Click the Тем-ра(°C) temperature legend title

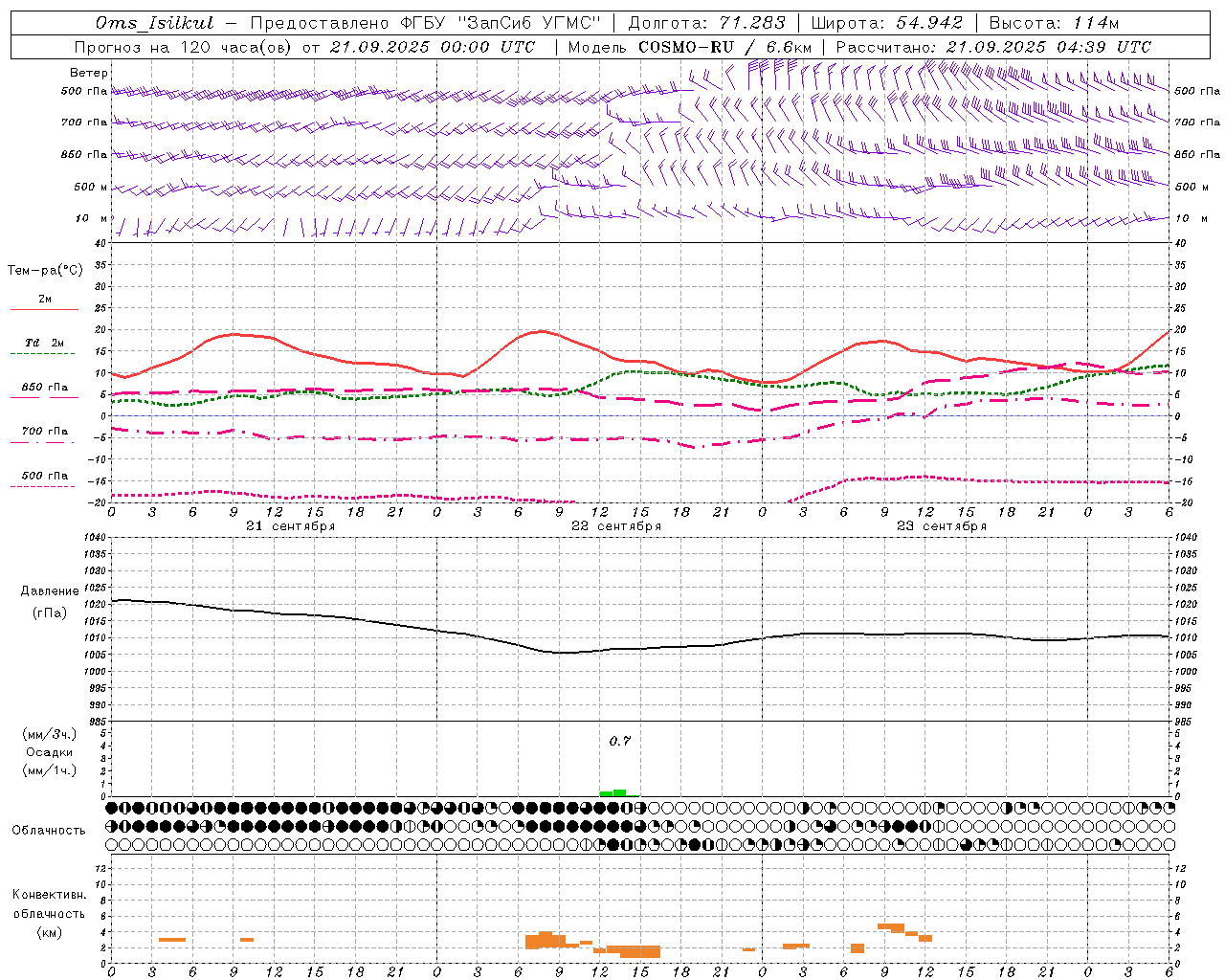[x=45, y=271]
